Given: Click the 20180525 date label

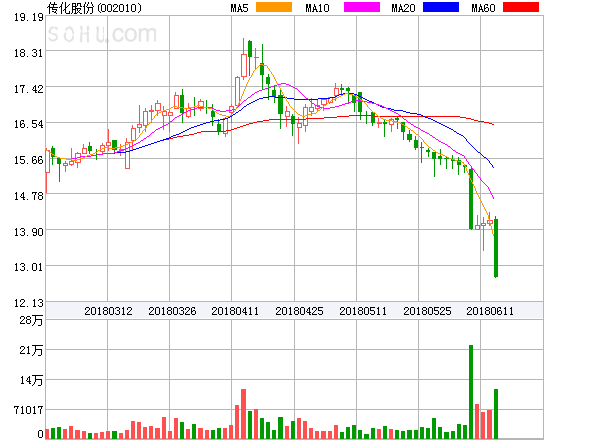Looking at the screenshot, I should [427, 311].
